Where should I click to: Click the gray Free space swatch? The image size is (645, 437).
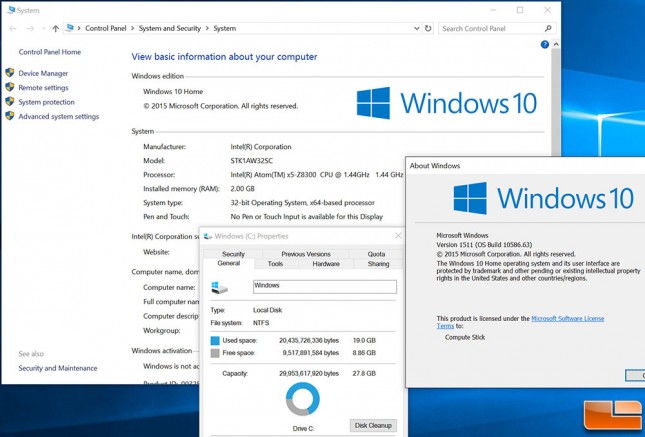[x=215, y=353]
